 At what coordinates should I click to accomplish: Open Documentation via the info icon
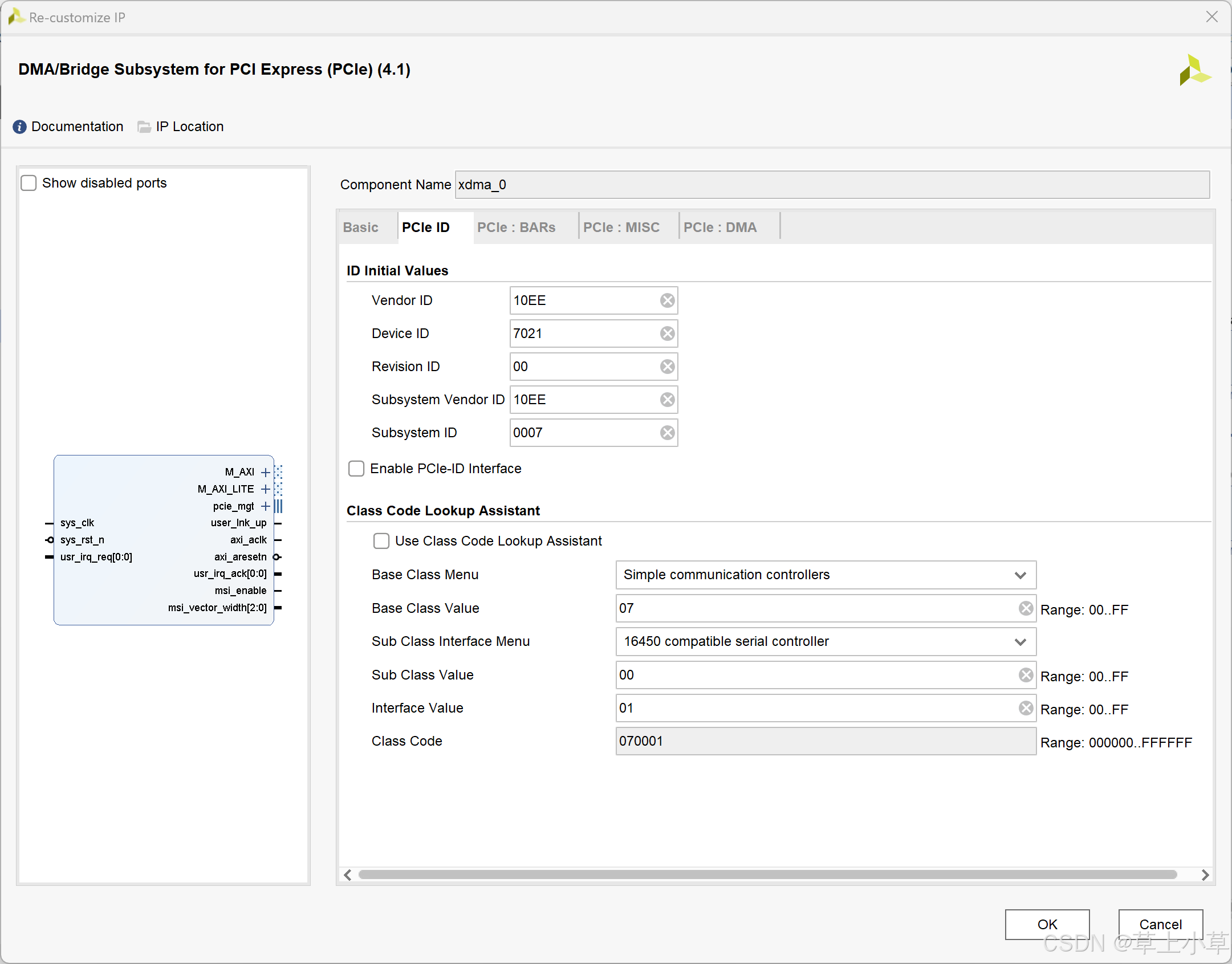click(x=19, y=127)
